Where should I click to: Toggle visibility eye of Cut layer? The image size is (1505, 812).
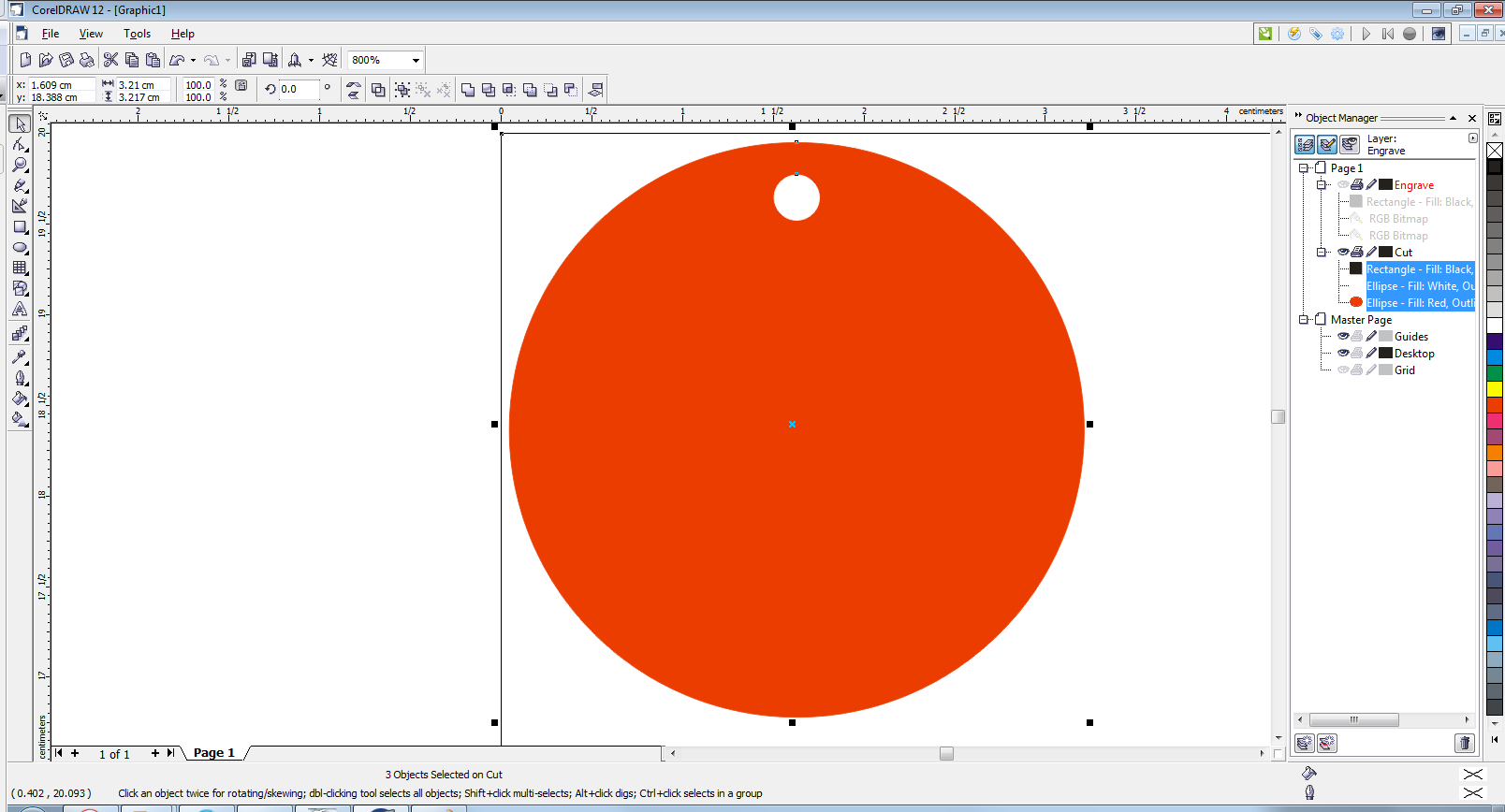1343,253
